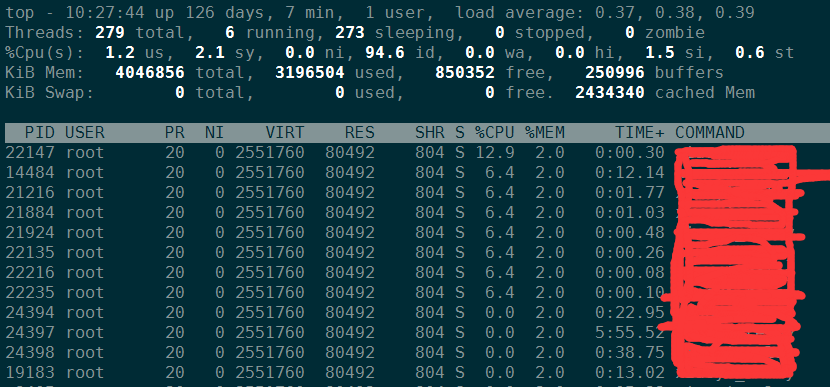Image resolution: width=830 pixels, height=387 pixels.
Task: Click the 0.6 st CPU value
Action: point(750,52)
